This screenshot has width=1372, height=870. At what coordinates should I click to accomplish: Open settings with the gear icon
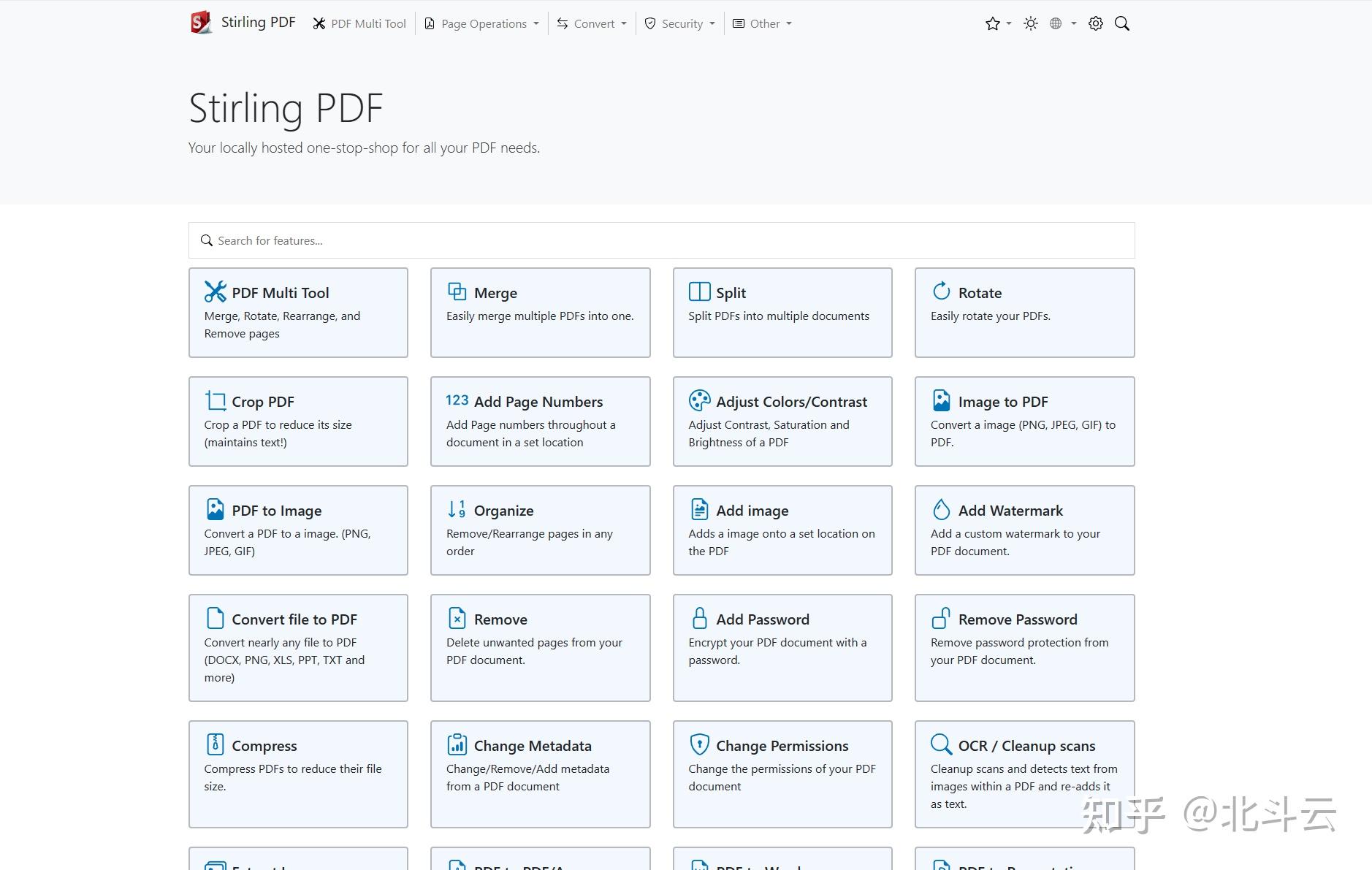[1095, 23]
